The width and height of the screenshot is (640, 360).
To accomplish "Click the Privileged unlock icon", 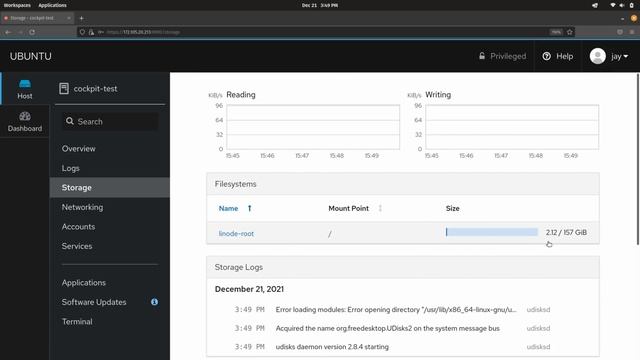I will coord(482,56).
